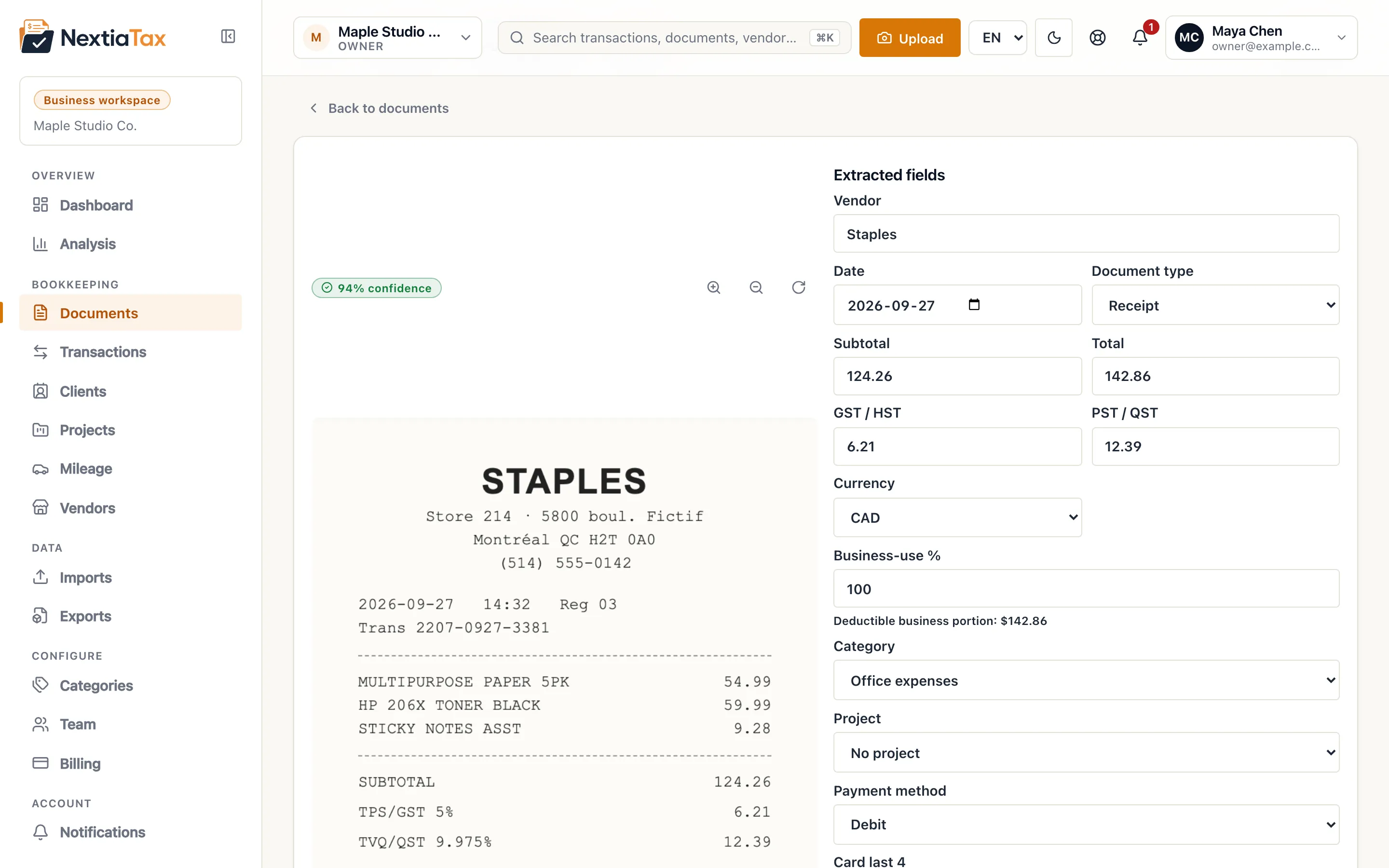Click the receipt image preview

tap(564, 643)
